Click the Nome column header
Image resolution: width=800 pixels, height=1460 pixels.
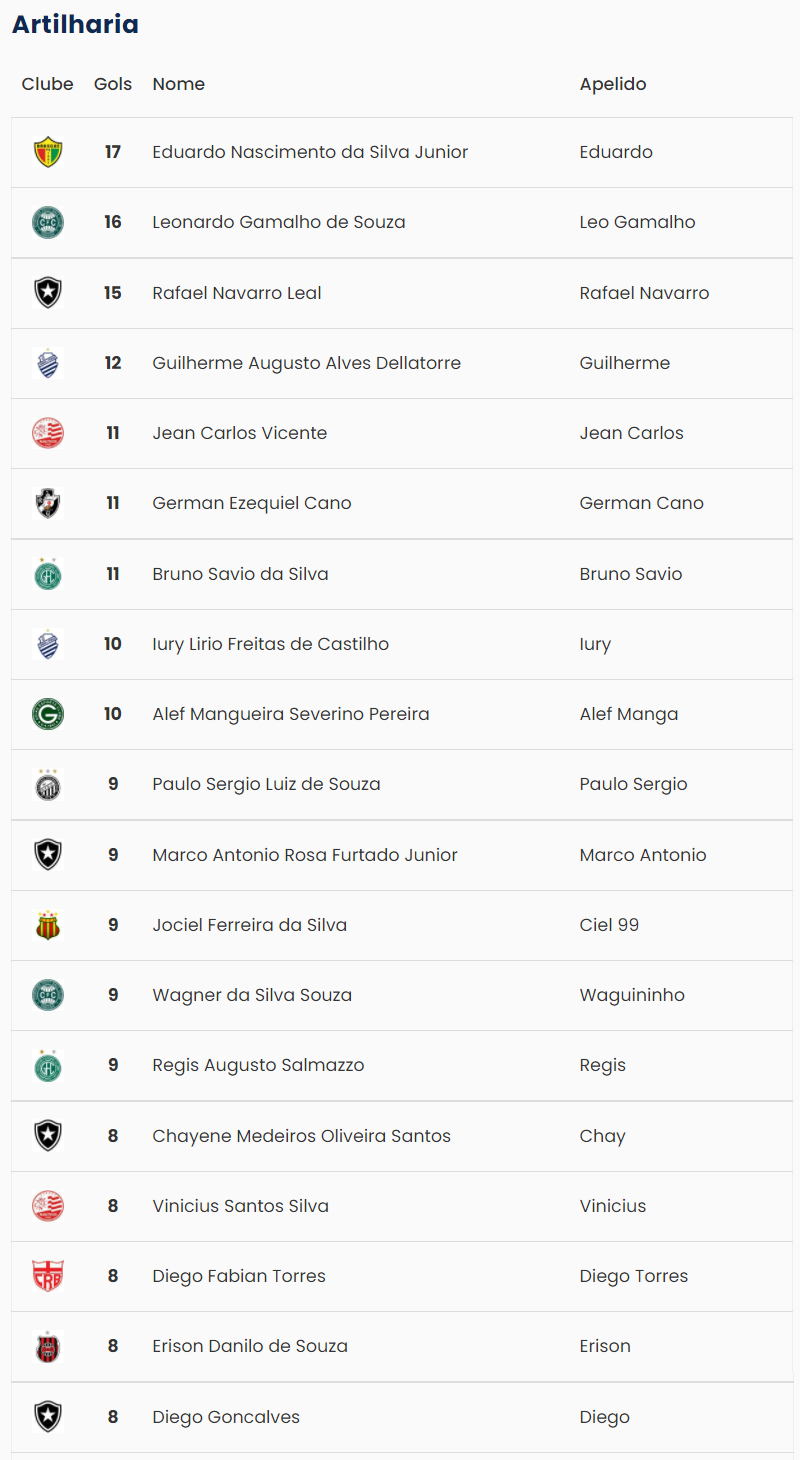click(179, 84)
